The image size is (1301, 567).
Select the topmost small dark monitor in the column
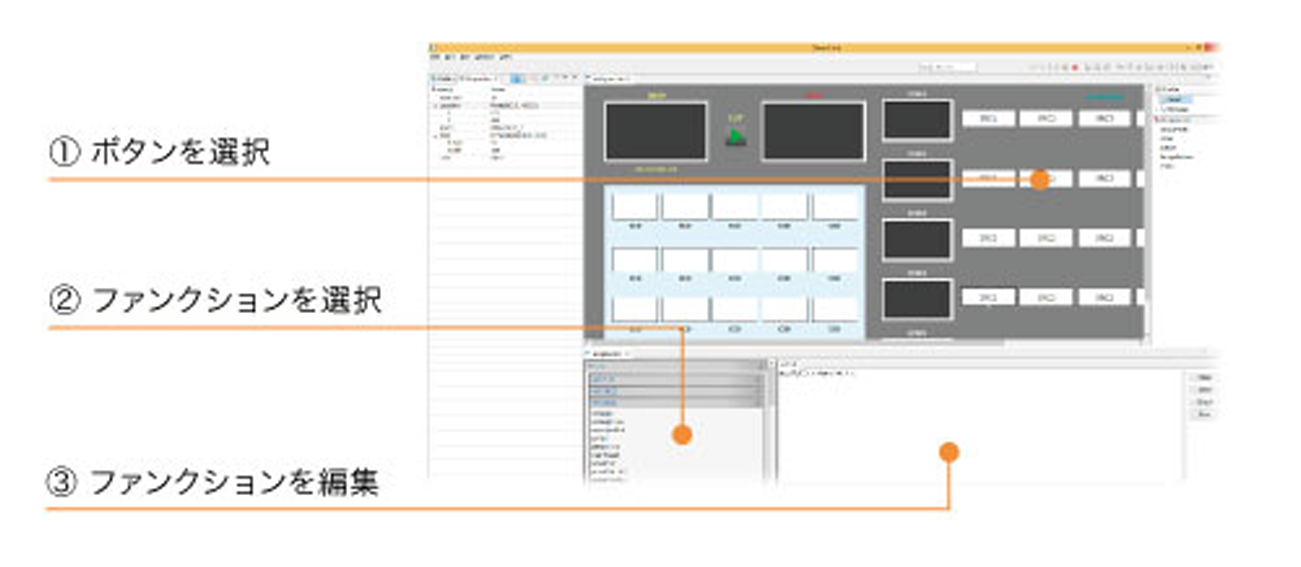tap(916, 120)
